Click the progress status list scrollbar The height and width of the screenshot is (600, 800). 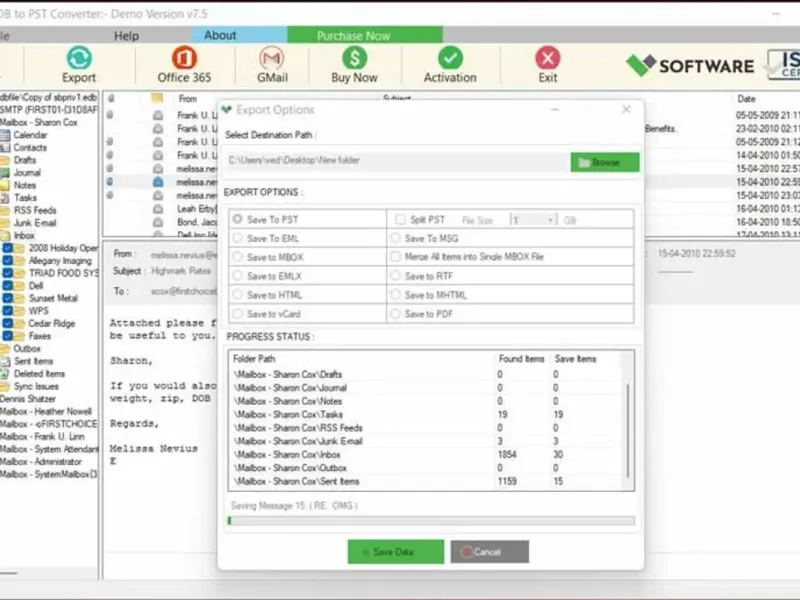(x=628, y=431)
